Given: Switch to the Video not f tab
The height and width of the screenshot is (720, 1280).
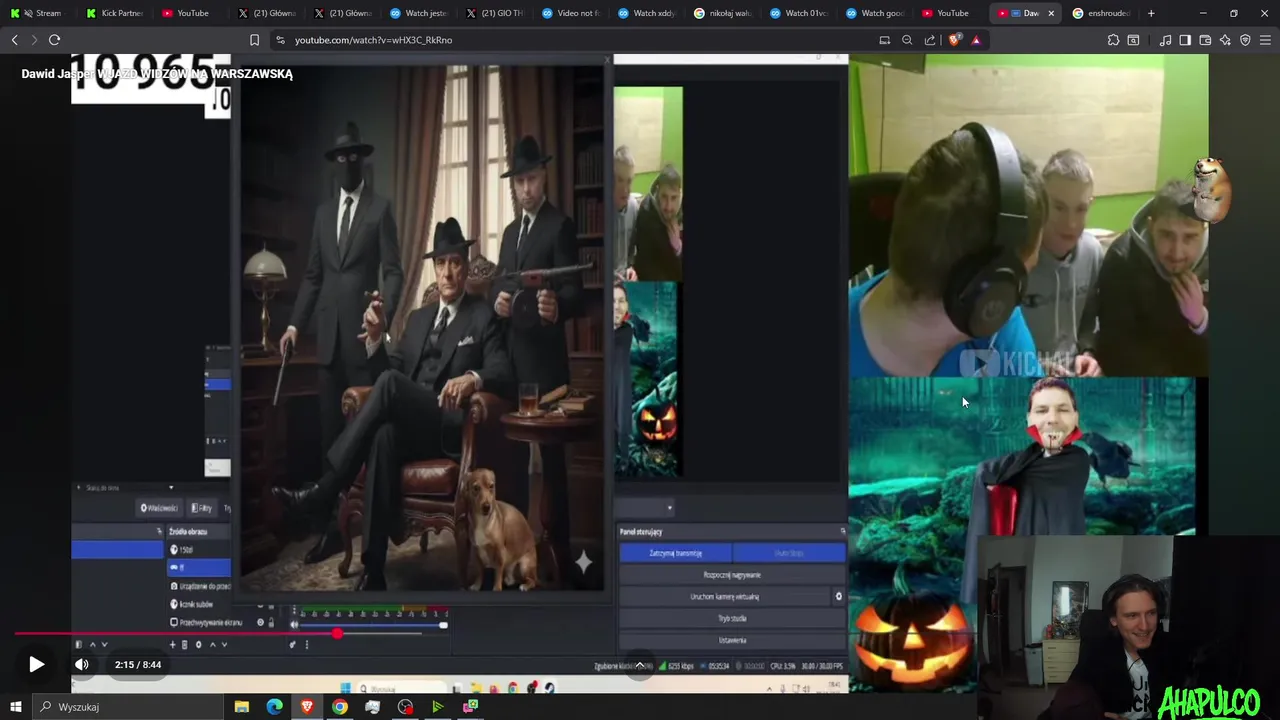Looking at the screenshot, I should pyautogui.click(x=571, y=13).
